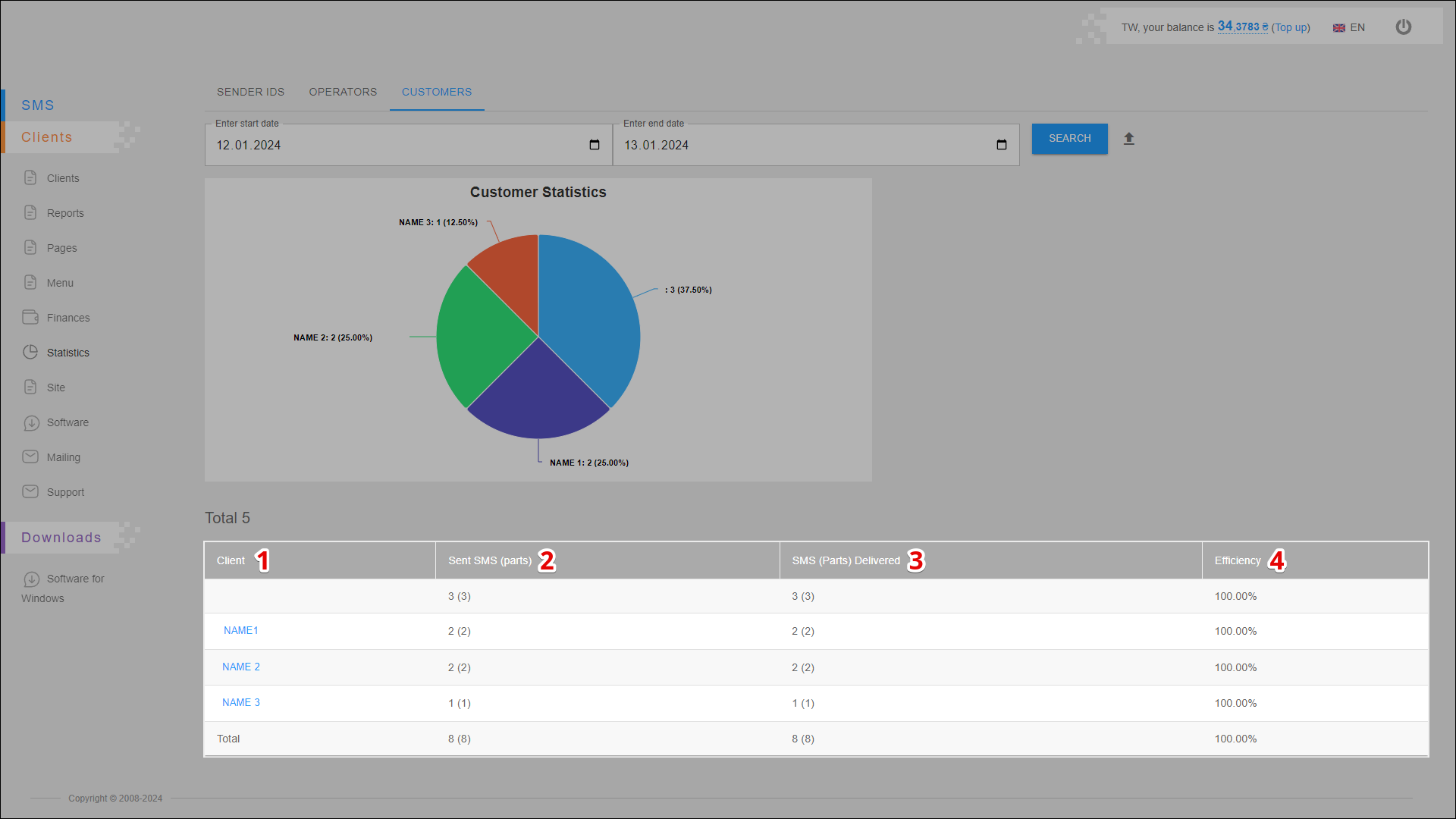The height and width of the screenshot is (819, 1456).
Task: Click the Reports document icon
Action: coord(30,212)
